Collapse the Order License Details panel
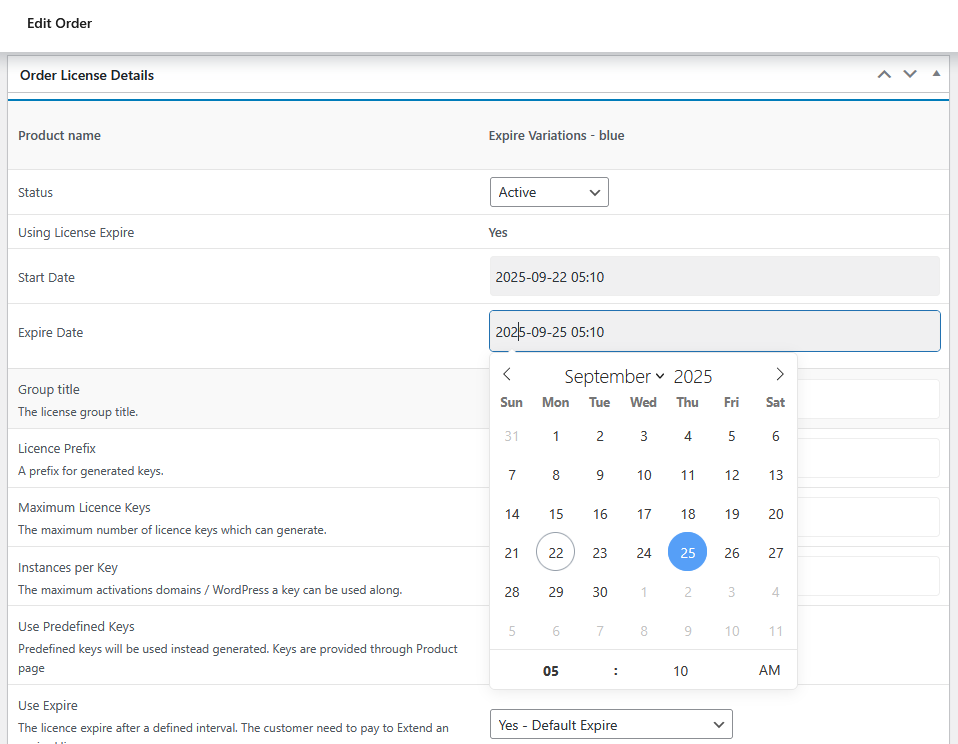The image size is (958, 744). (x=936, y=74)
